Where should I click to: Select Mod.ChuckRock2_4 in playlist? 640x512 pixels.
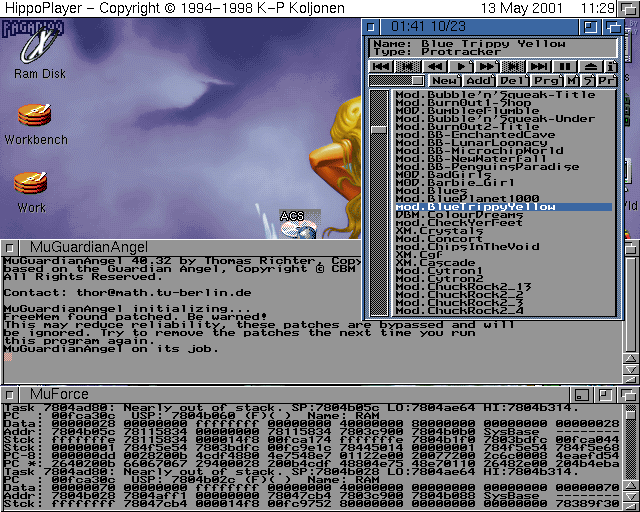[504, 311]
